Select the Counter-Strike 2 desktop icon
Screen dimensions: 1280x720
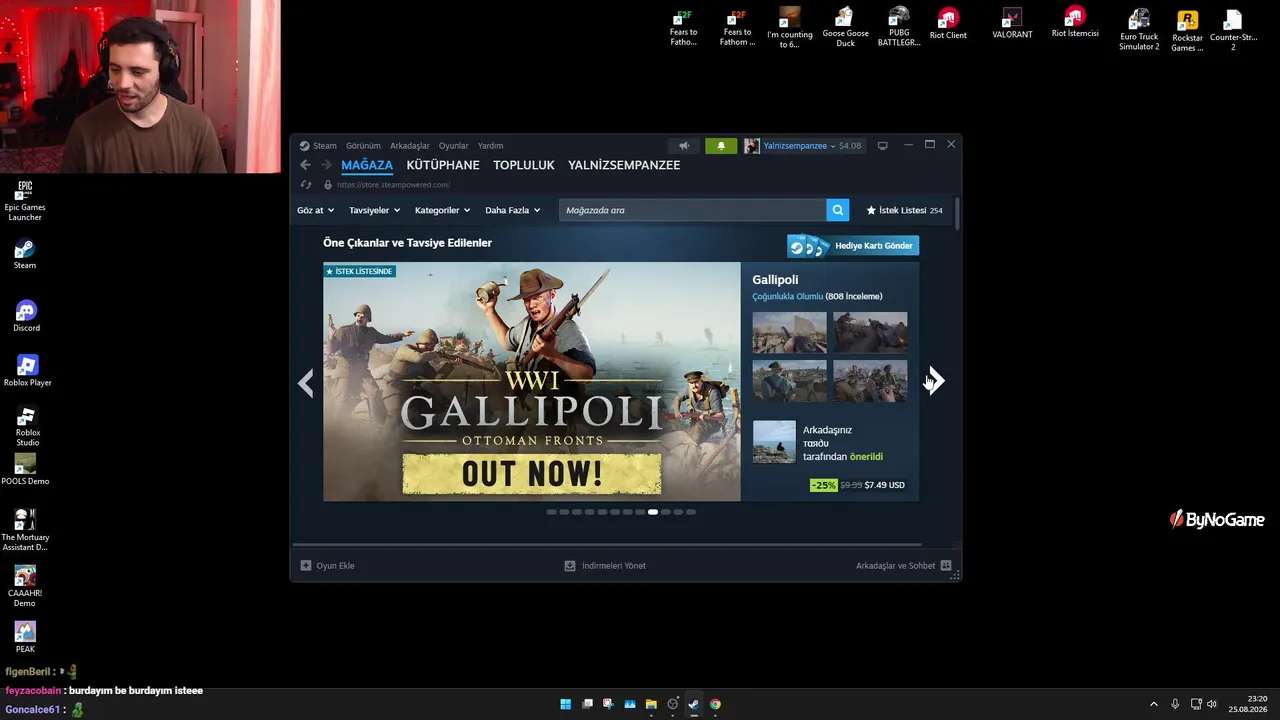pos(1233,30)
